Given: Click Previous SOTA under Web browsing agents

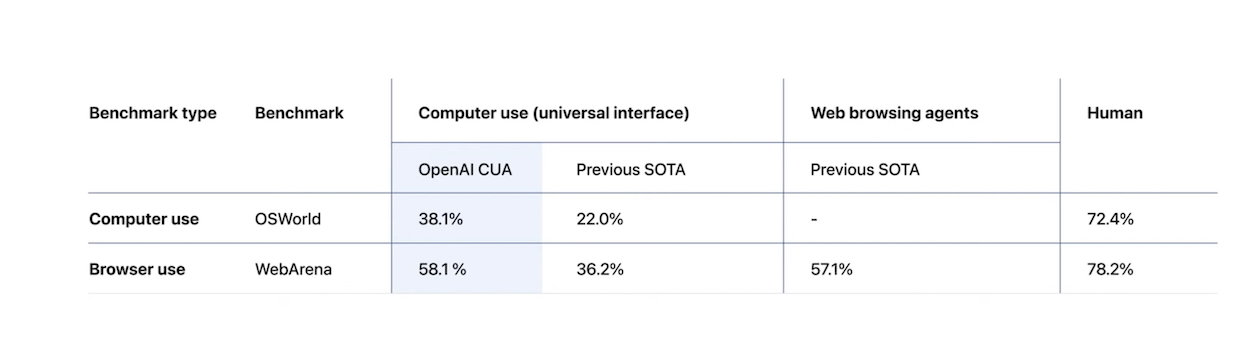Looking at the screenshot, I should [x=865, y=169].
